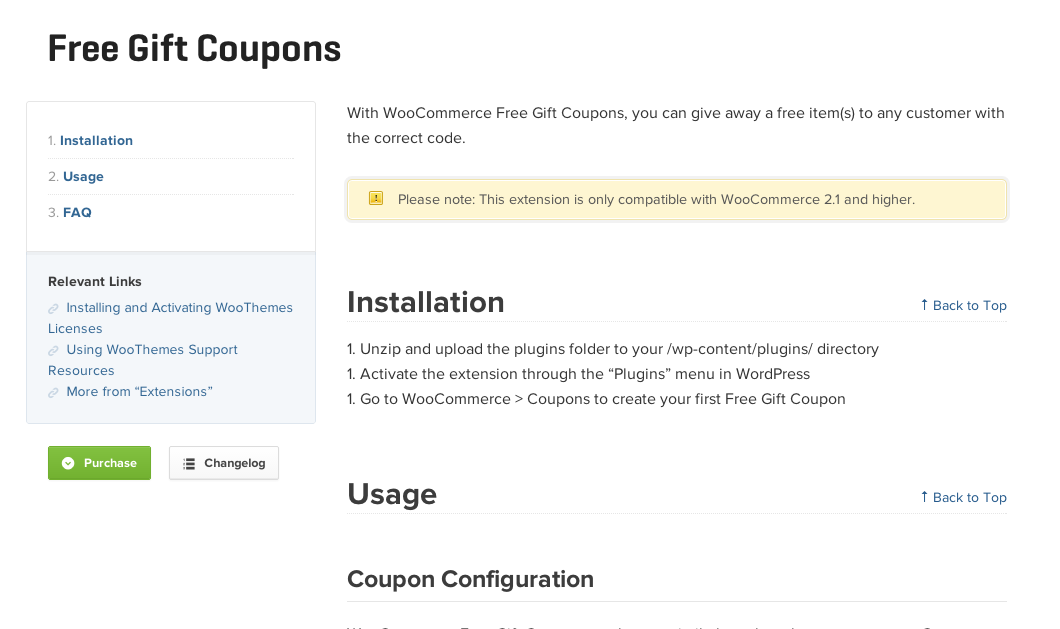Open Installing and Activating WooThemes Licenses link
Viewport: 1060px width, 629px height.
pos(170,318)
